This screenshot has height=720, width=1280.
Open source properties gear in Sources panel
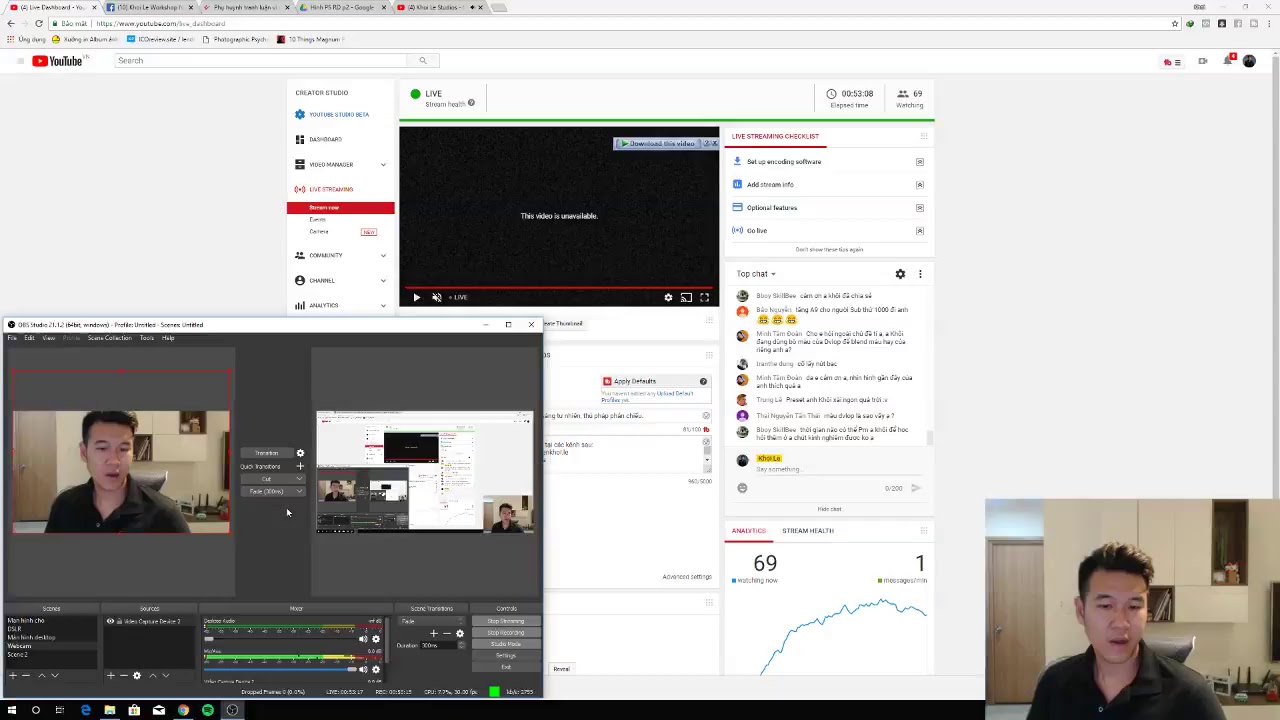137,676
